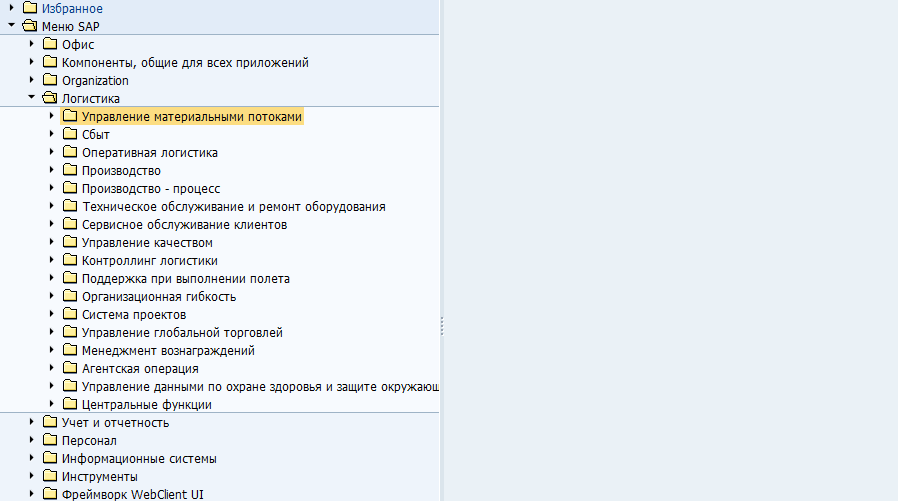Viewport: 898px width, 501px height.
Task: Click the Агентская операция folder icon
Action: [x=70, y=368]
